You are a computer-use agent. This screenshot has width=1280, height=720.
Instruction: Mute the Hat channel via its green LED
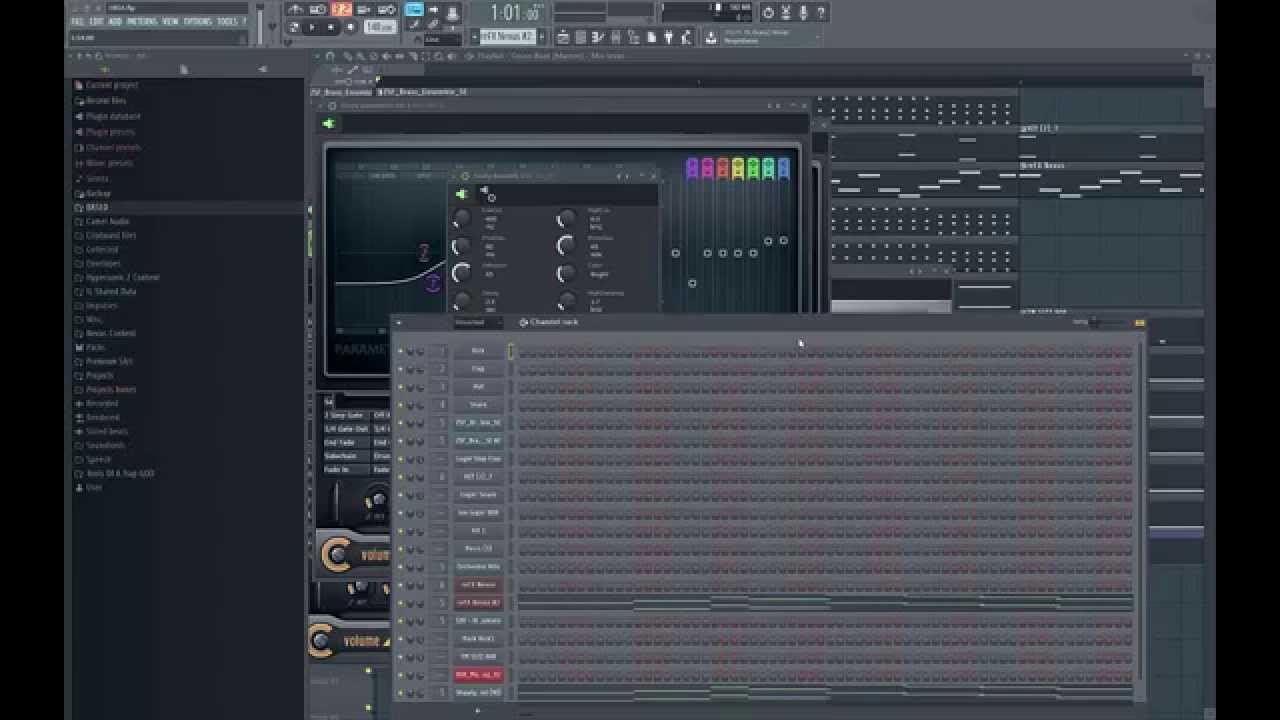pyautogui.click(x=400, y=387)
